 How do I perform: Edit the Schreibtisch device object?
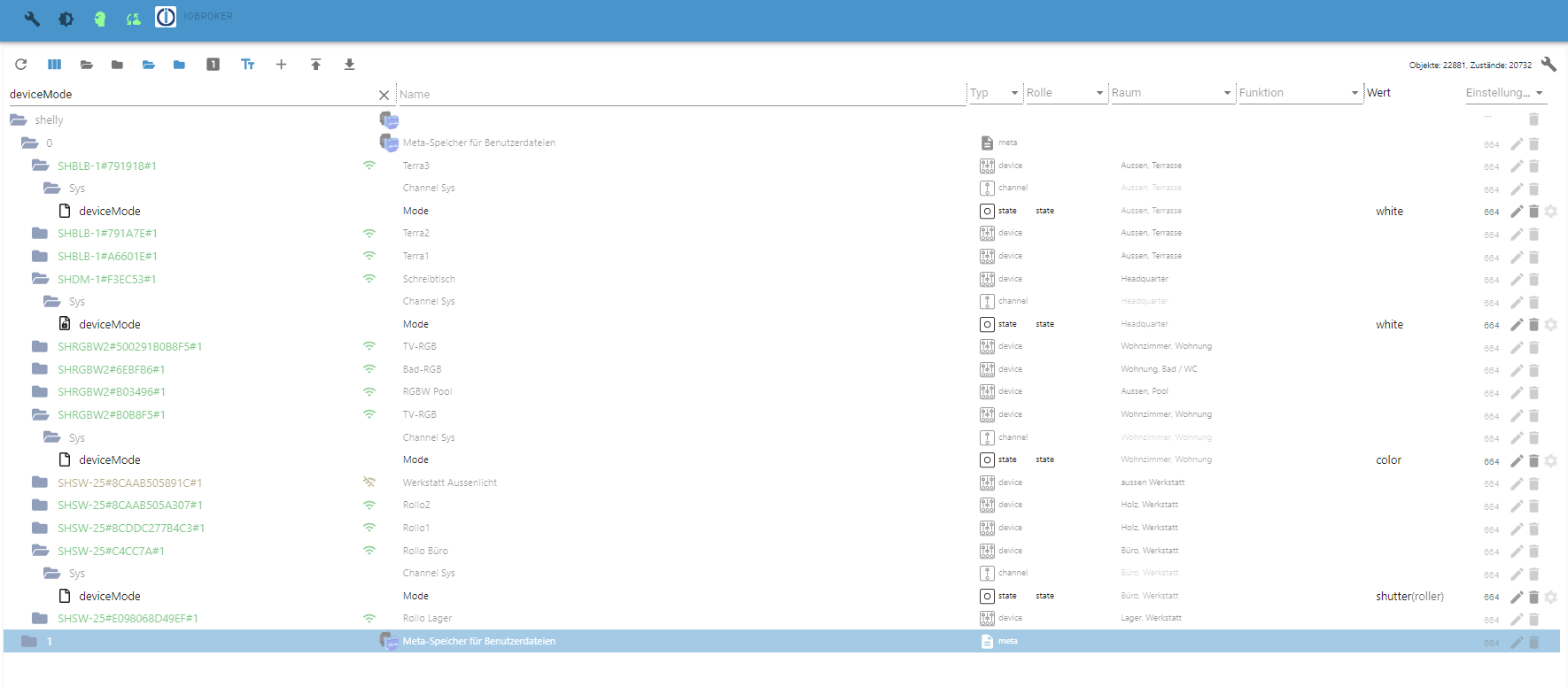click(x=1517, y=280)
